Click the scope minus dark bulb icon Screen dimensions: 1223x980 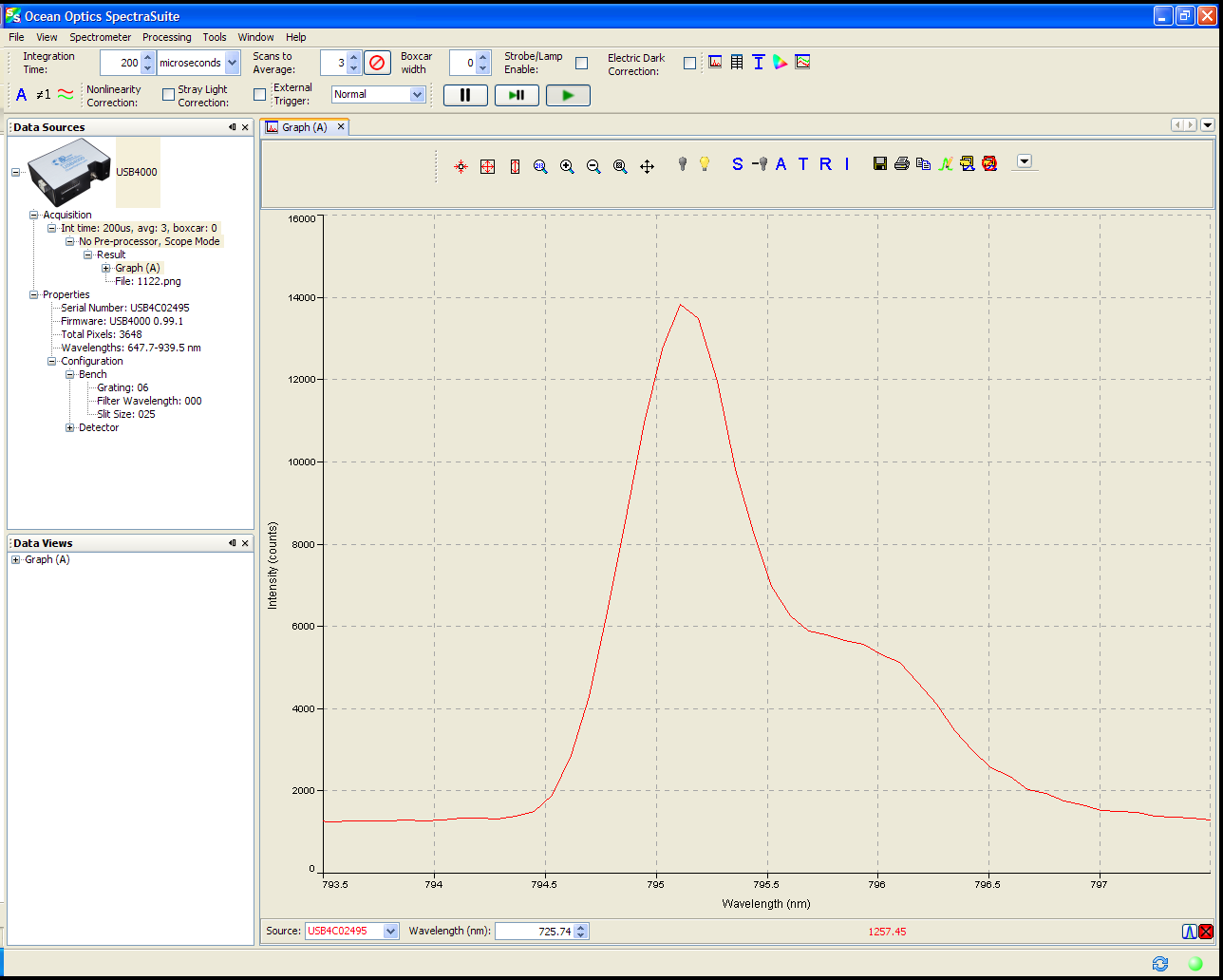[x=760, y=164]
